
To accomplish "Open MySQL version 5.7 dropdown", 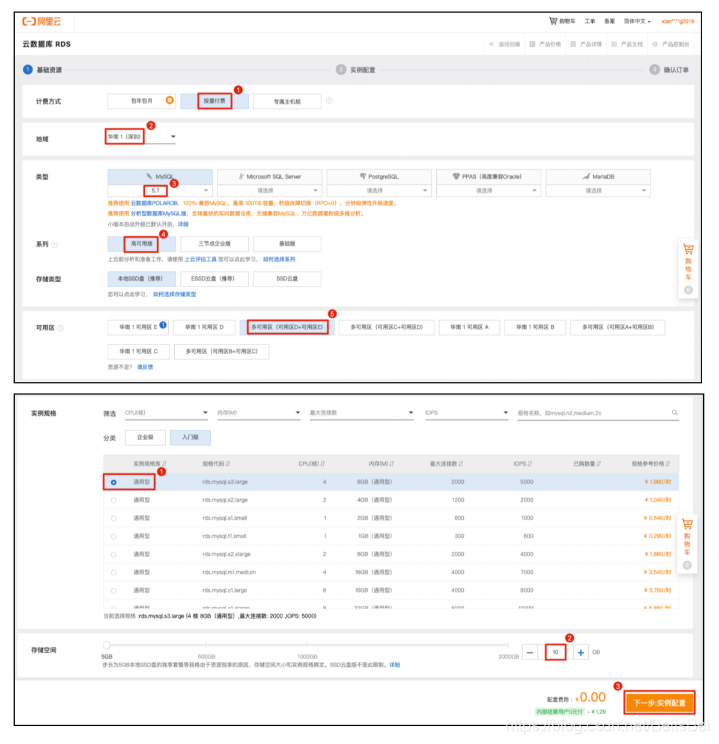I will click(x=160, y=190).
